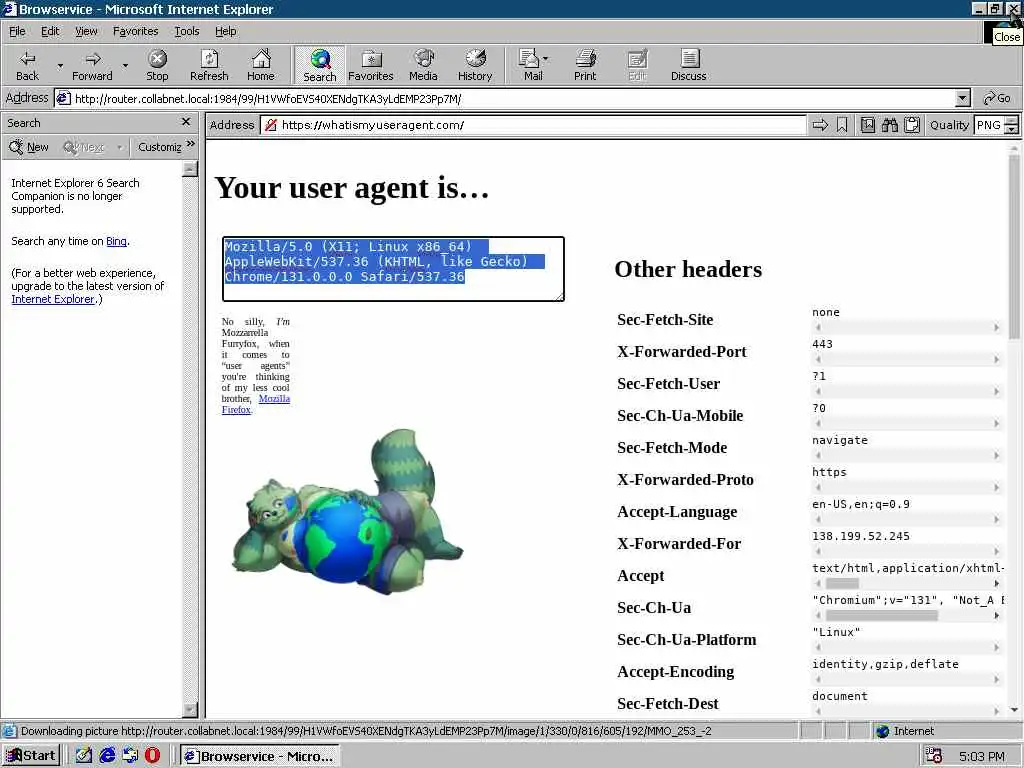Click the binoculars find icon

[x=889, y=125]
